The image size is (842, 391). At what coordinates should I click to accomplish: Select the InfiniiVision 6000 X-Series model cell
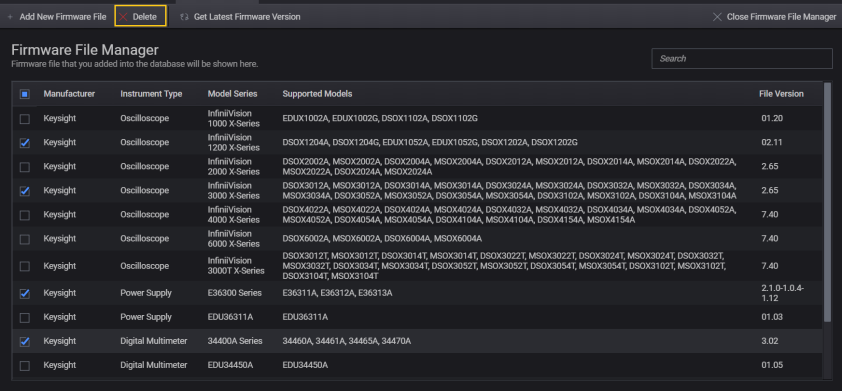pos(234,238)
